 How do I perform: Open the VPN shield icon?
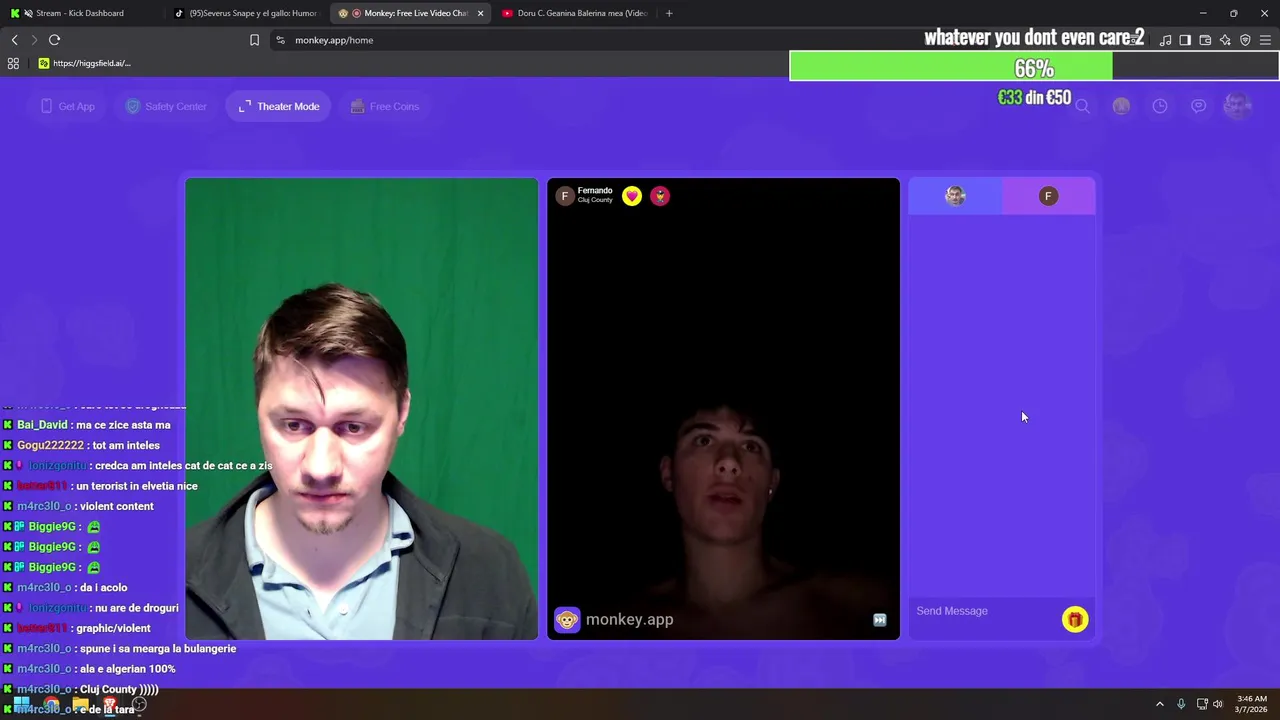coord(1245,40)
